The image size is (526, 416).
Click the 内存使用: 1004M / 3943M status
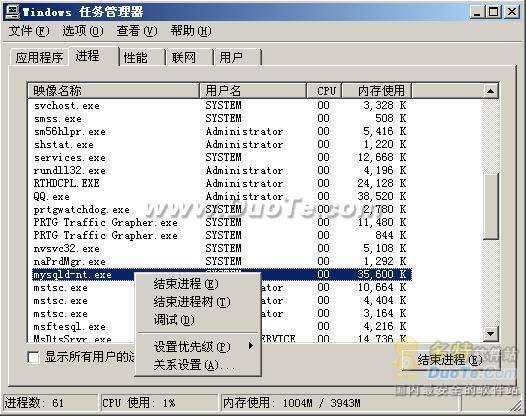click(x=339, y=403)
